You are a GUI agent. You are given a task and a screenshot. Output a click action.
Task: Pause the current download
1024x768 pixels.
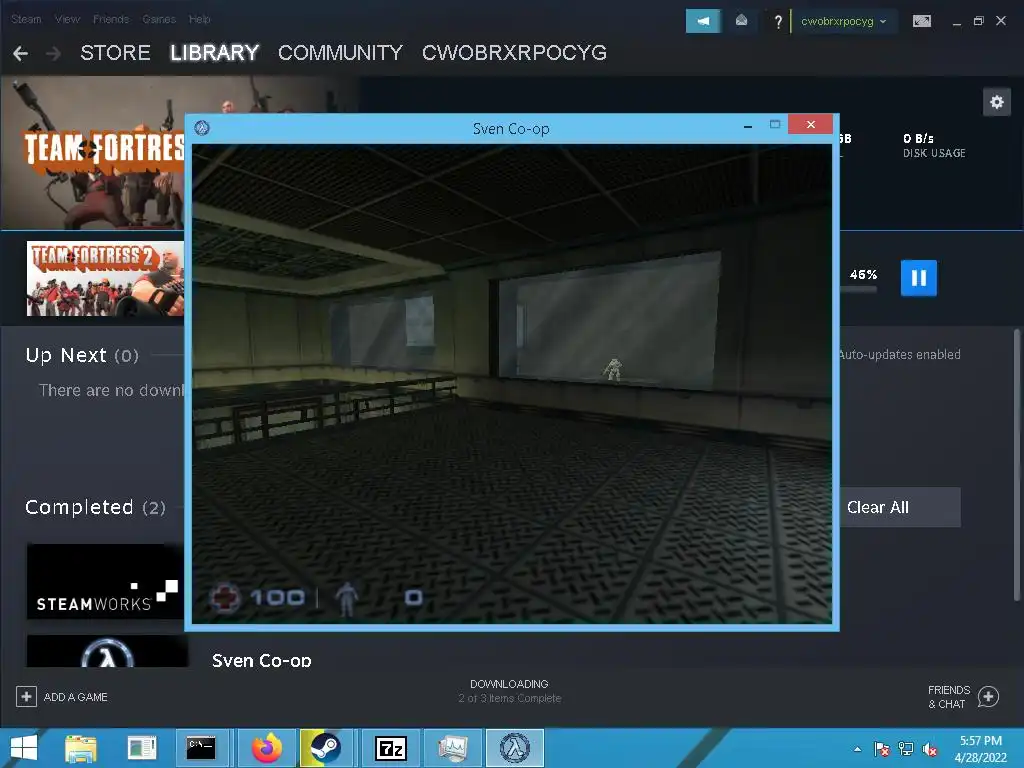coord(918,278)
